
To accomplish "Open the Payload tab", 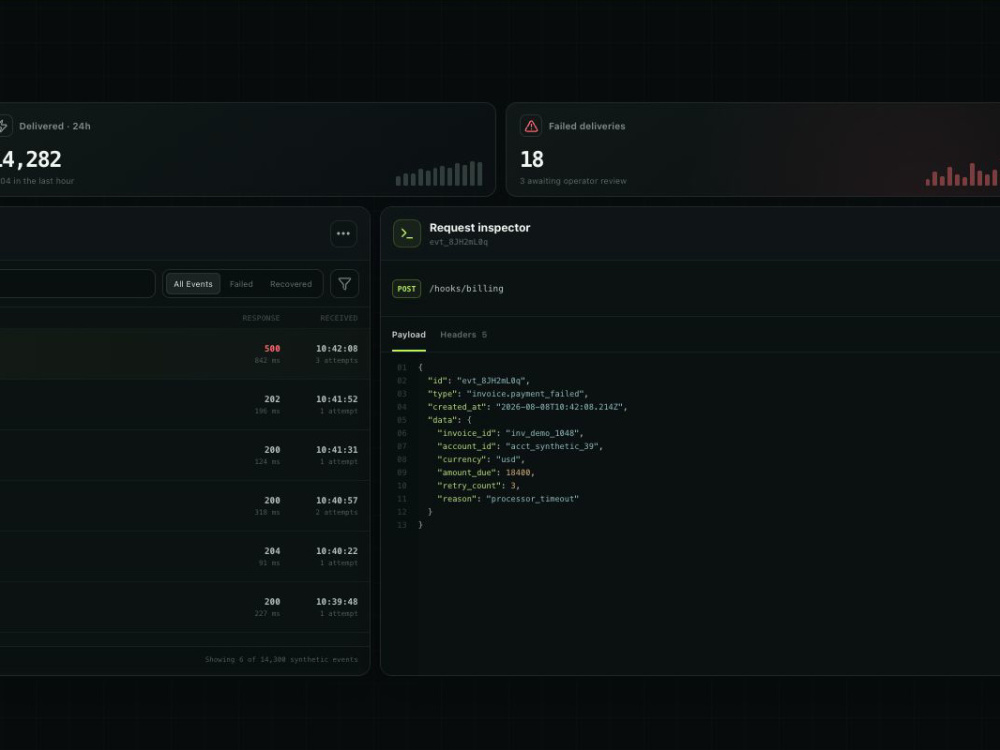I will [408, 335].
